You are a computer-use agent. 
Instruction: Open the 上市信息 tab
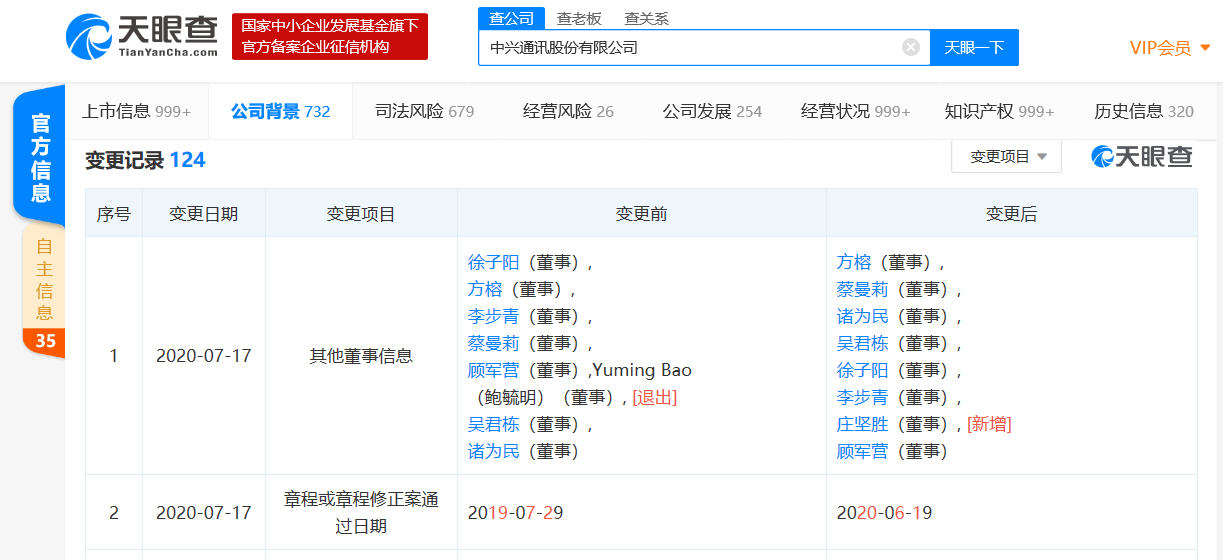tap(136, 111)
